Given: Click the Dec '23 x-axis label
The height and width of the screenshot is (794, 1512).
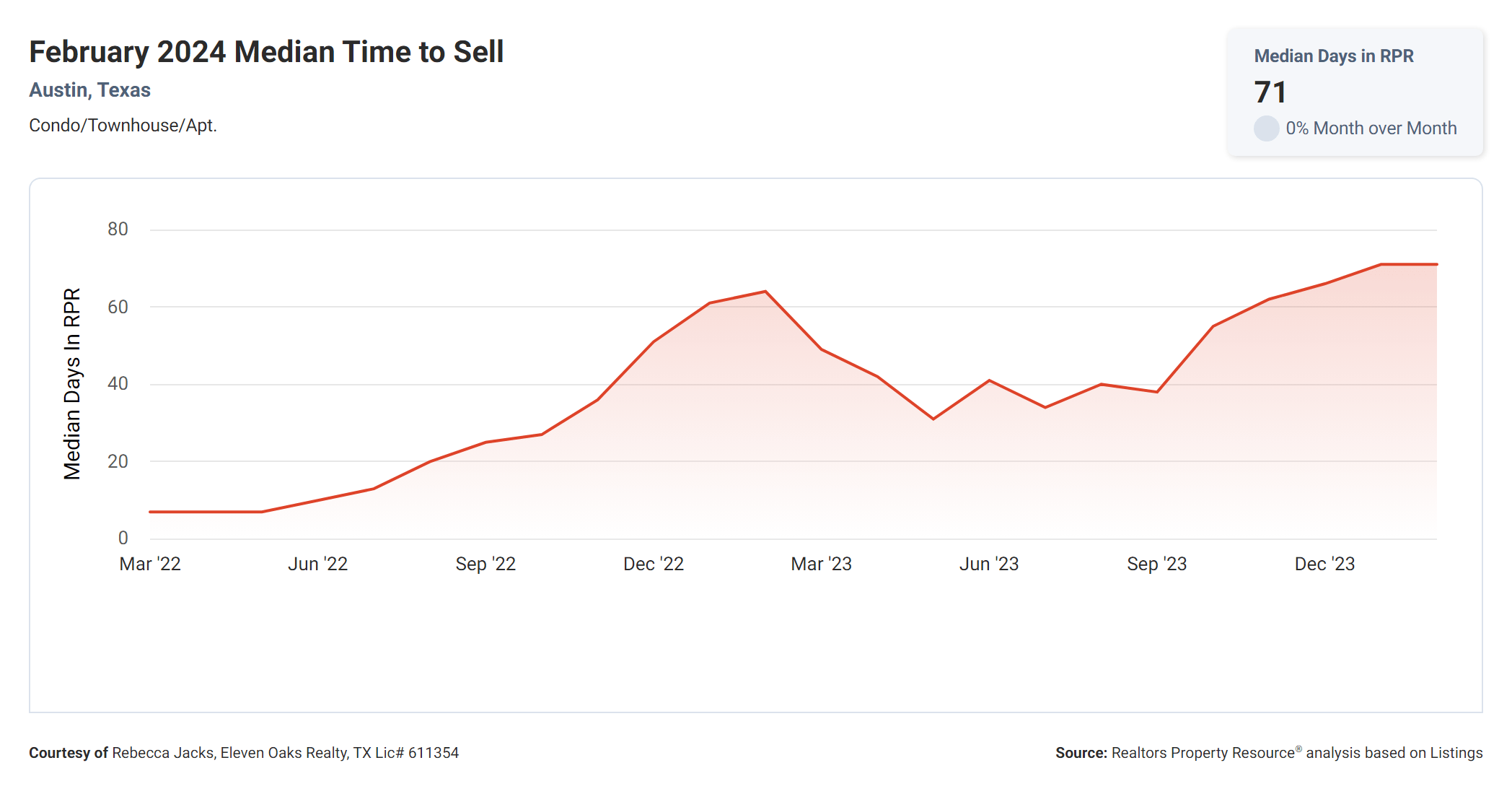Looking at the screenshot, I should pyautogui.click(x=1324, y=564).
